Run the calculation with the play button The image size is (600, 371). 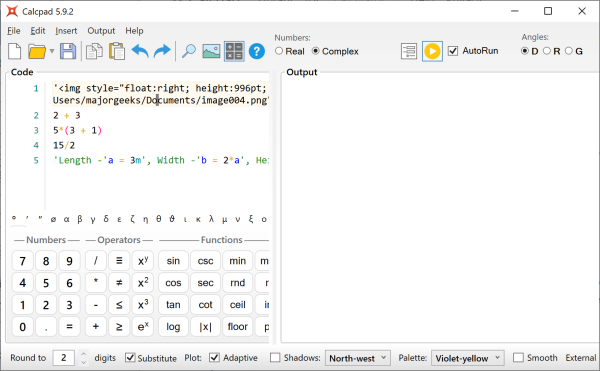[432, 51]
